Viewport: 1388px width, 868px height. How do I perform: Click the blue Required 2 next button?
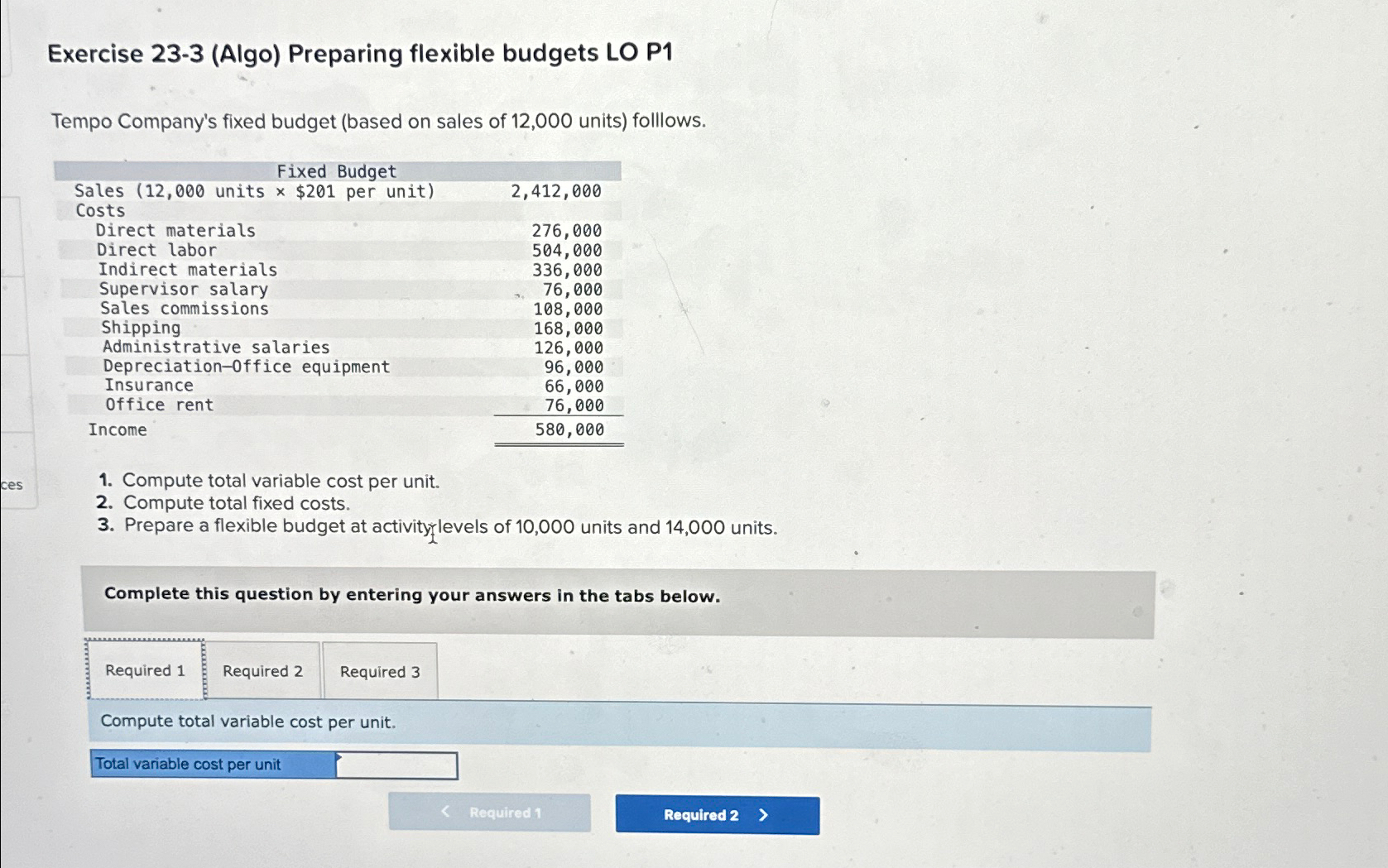pos(718,815)
